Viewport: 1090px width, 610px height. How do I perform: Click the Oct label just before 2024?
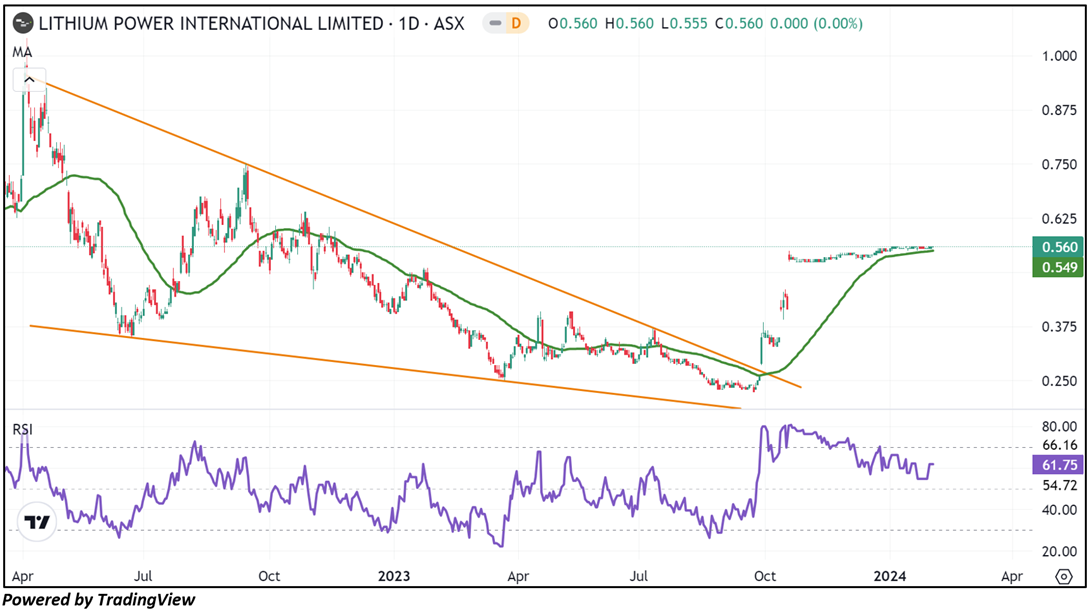click(x=765, y=576)
